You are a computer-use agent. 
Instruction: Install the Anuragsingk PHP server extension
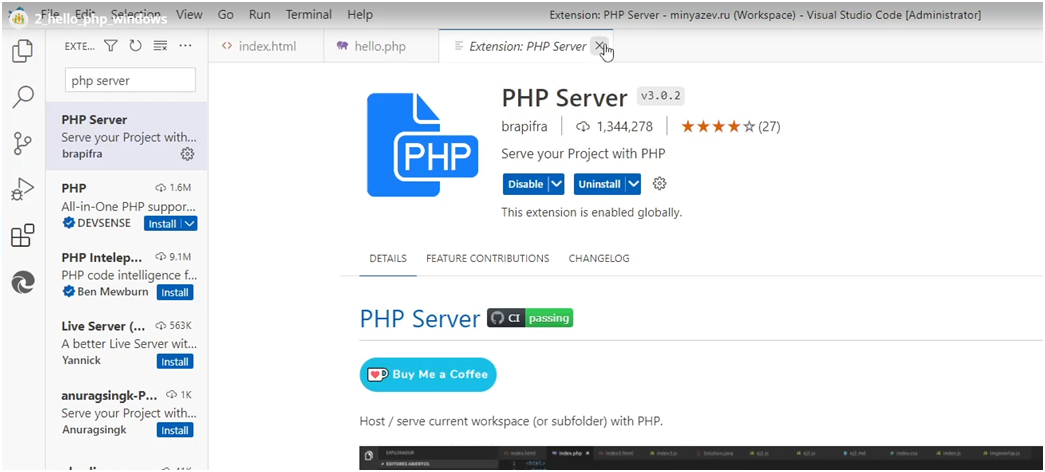coord(175,430)
